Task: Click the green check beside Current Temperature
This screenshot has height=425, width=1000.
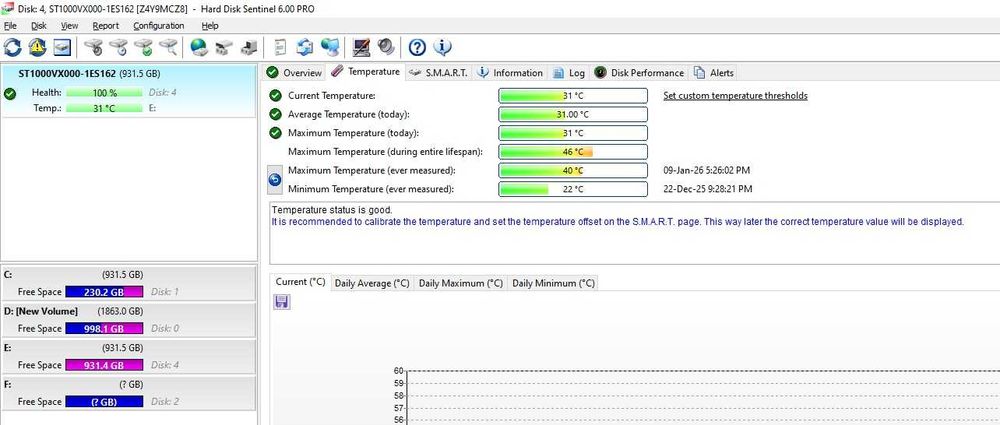Action: tap(275, 96)
